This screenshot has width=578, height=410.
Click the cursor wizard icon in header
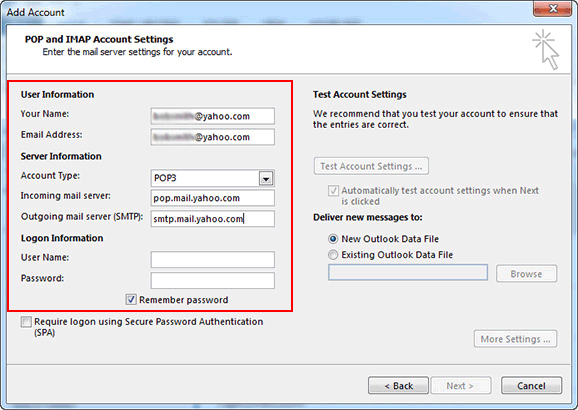coord(546,50)
